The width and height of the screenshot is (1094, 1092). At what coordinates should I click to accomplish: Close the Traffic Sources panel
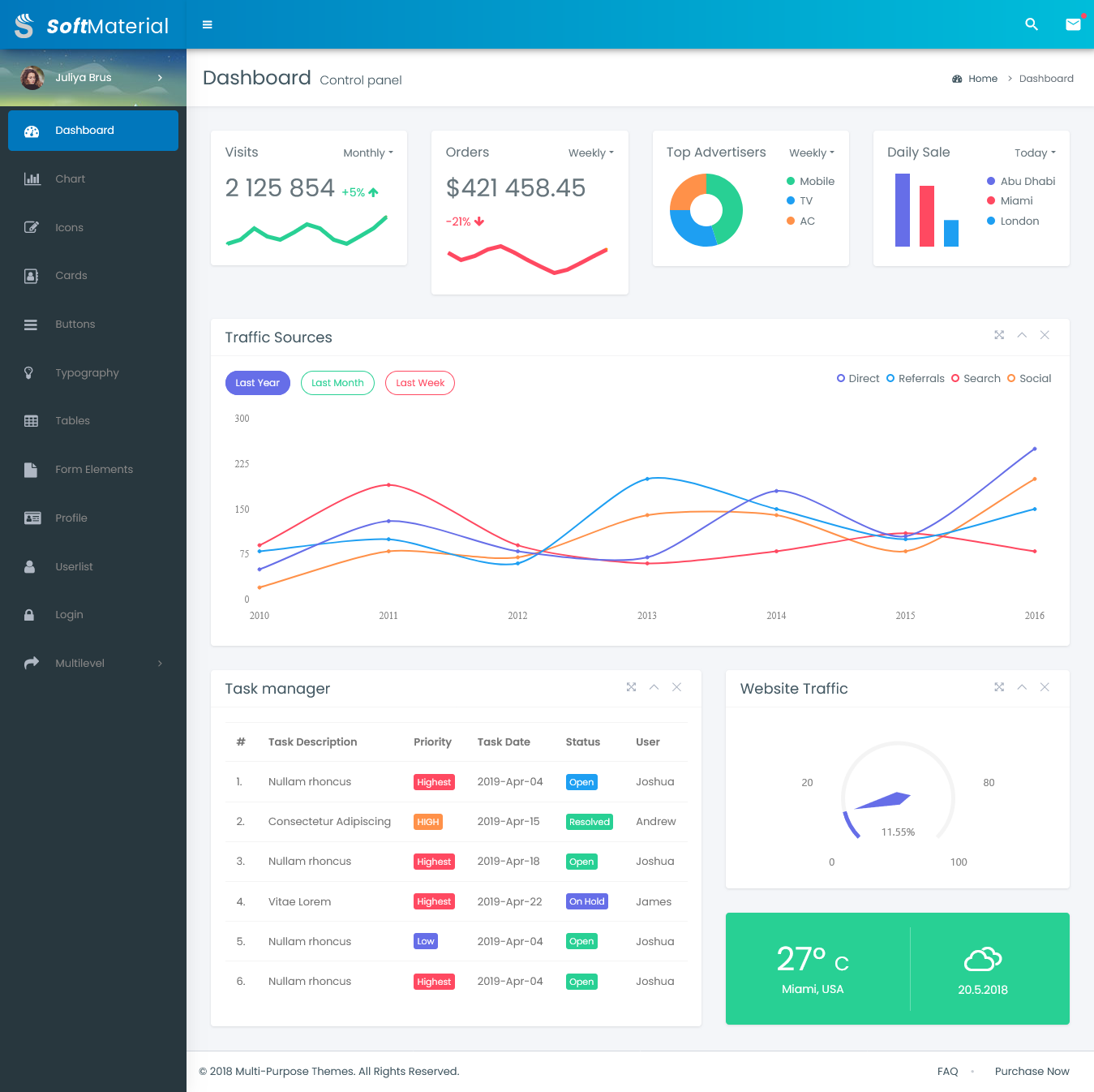point(1045,335)
